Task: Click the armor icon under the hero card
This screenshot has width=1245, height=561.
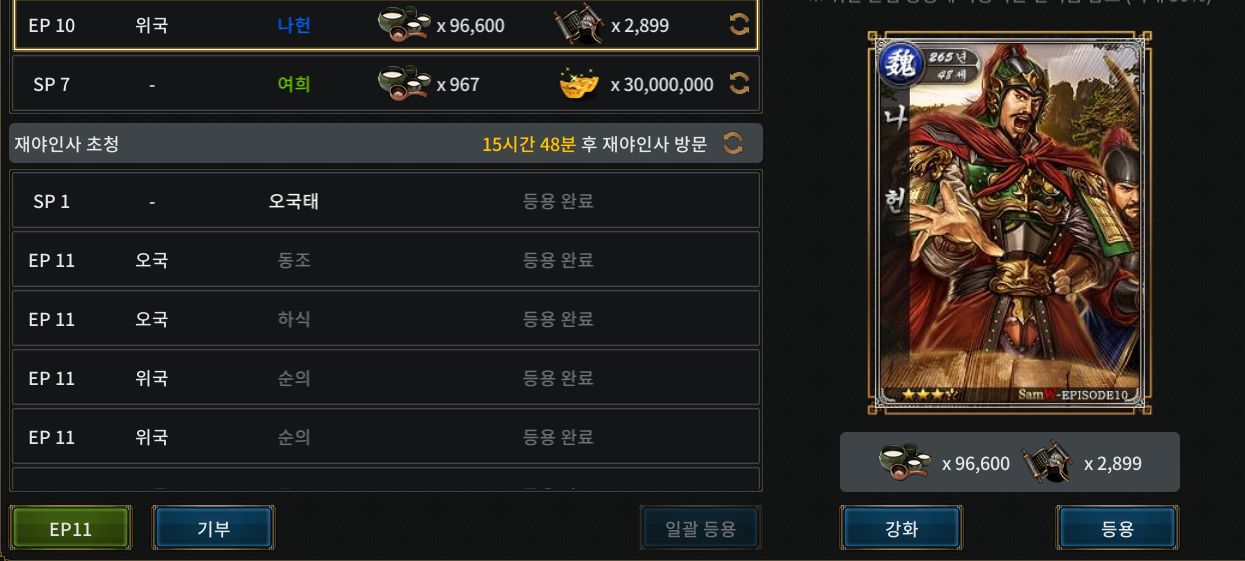Action: tap(1046, 463)
